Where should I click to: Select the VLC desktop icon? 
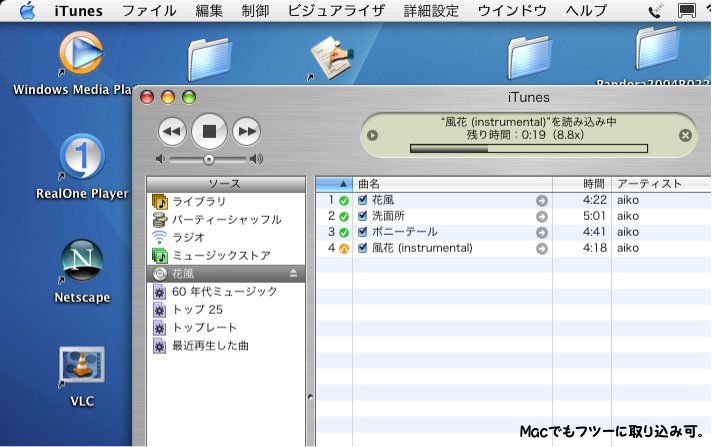pyautogui.click(x=82, y=367)
